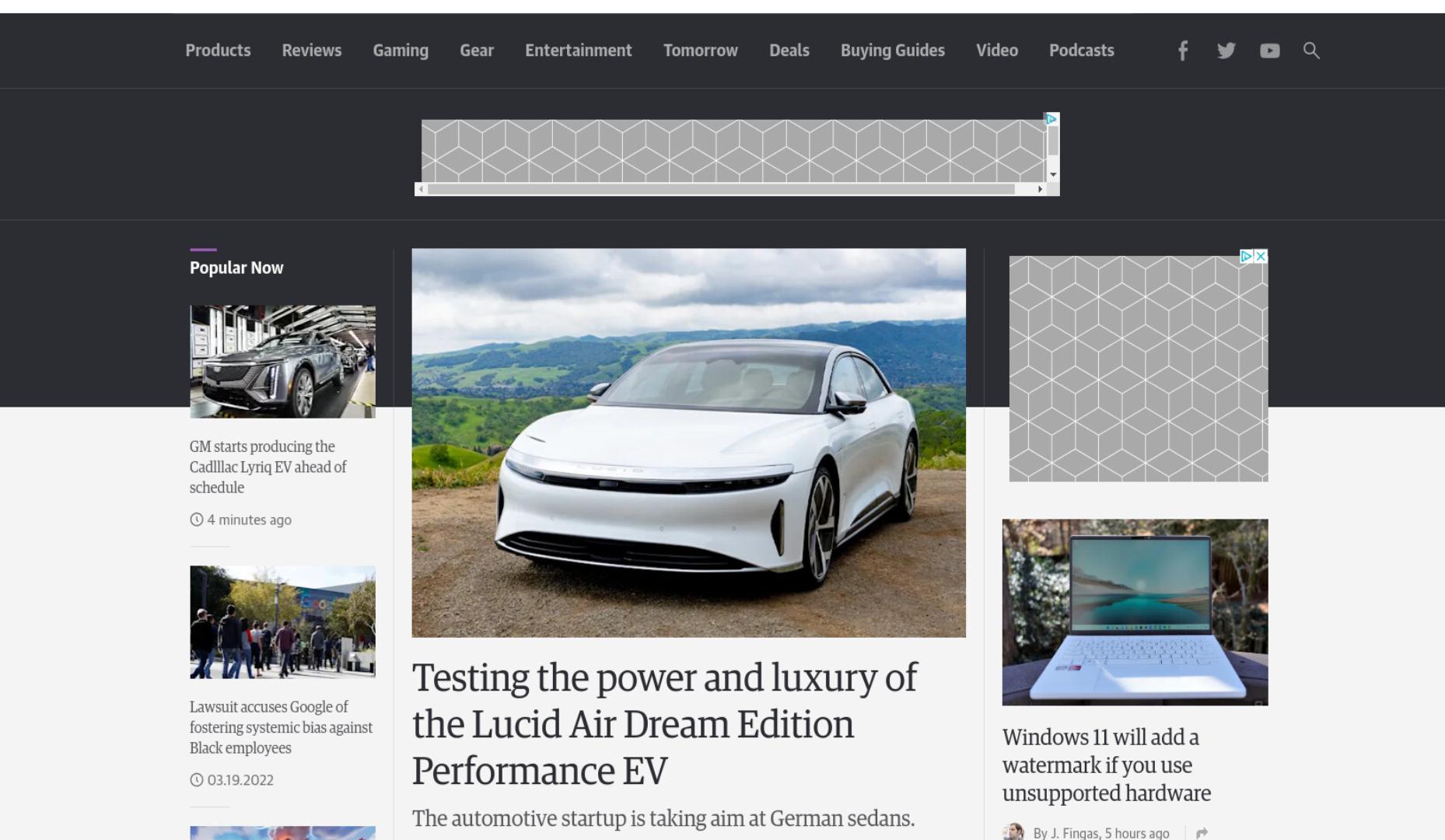Open the Windows 11 watermark article headline
This screenshot has width=1445, height=840.
pos(1107,765)
